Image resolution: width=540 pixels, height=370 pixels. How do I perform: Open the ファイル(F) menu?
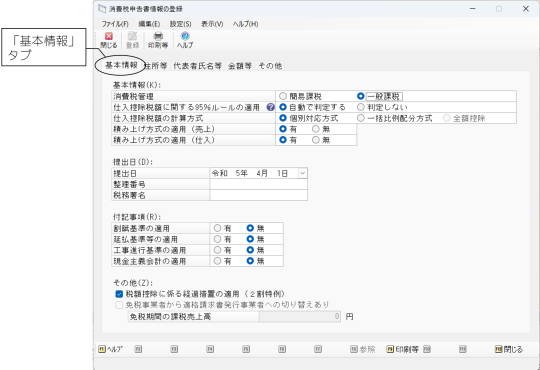coord(115,24)
